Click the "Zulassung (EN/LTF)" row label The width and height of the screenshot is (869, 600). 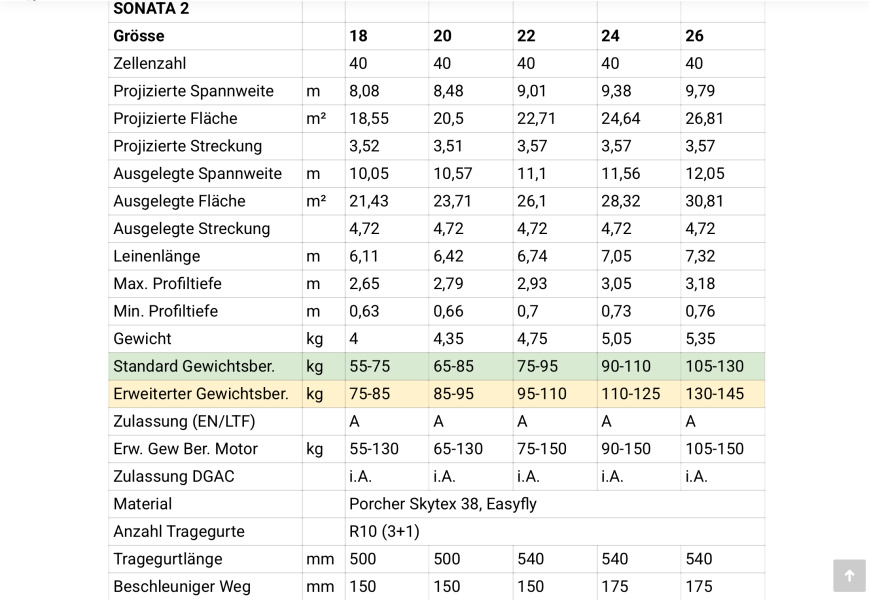coord(185,422)
